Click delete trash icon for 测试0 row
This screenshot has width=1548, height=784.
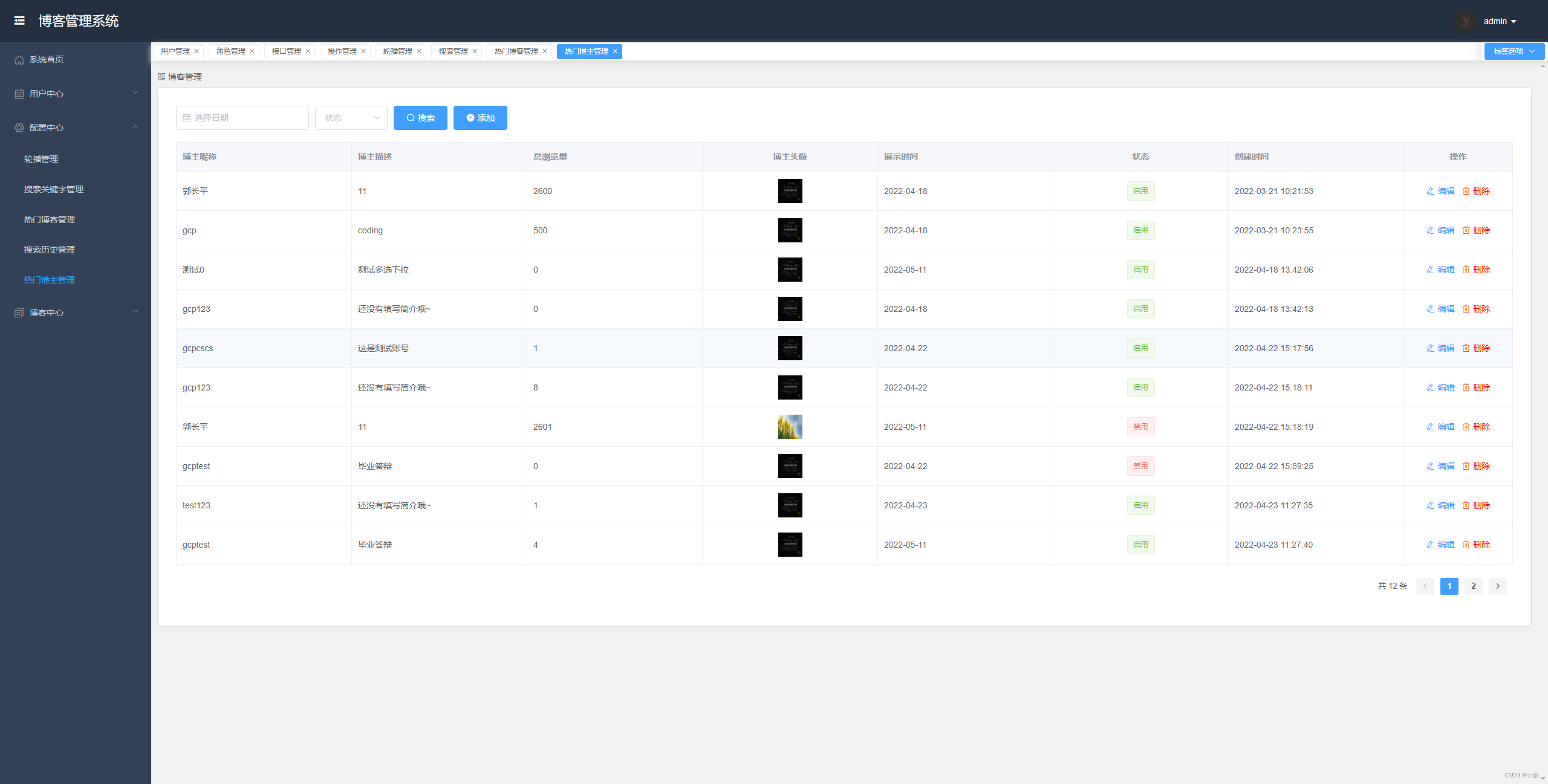(x=1466, y=270)
